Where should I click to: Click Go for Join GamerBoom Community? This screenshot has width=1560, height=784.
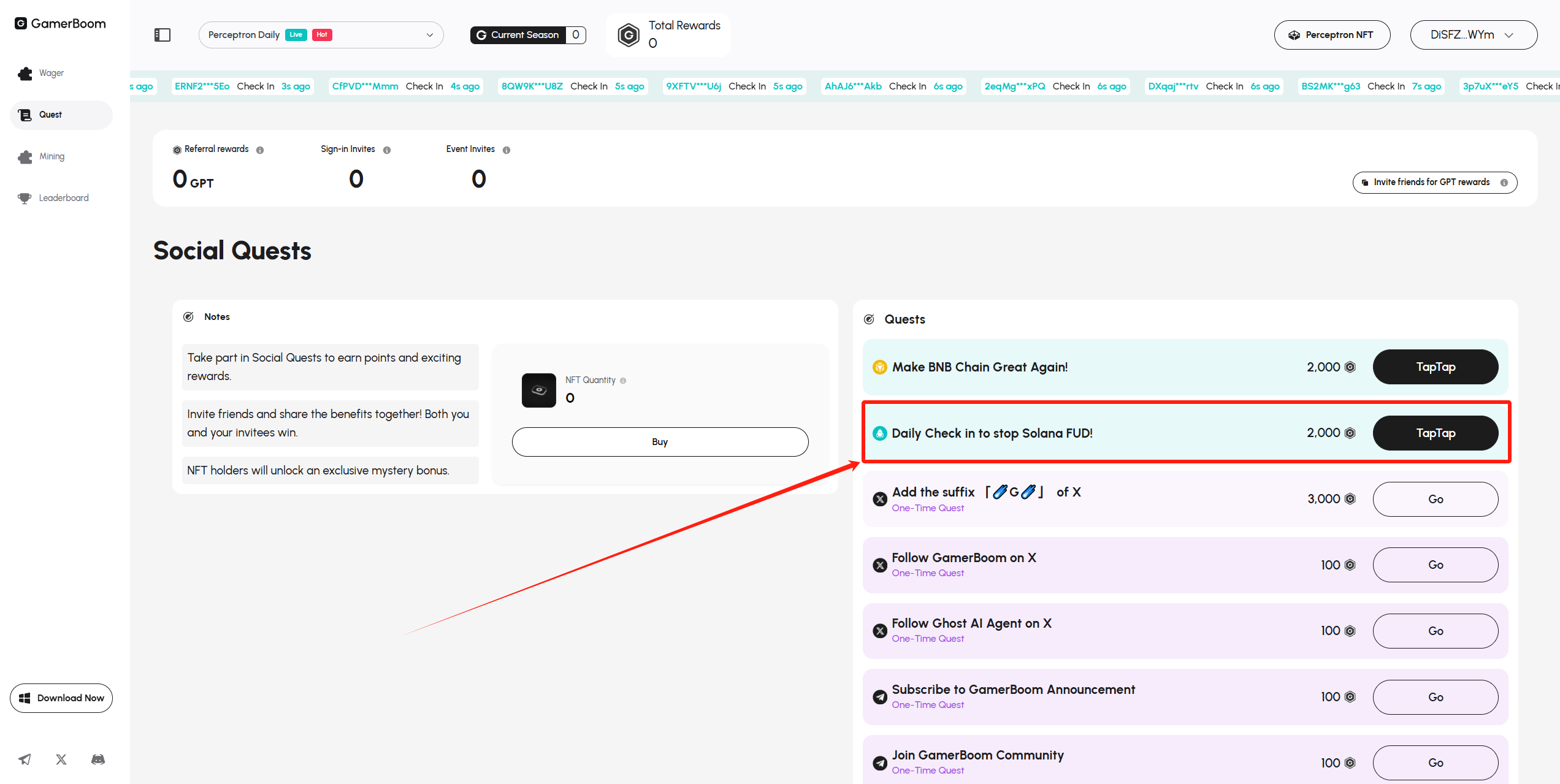point(1436,763)
